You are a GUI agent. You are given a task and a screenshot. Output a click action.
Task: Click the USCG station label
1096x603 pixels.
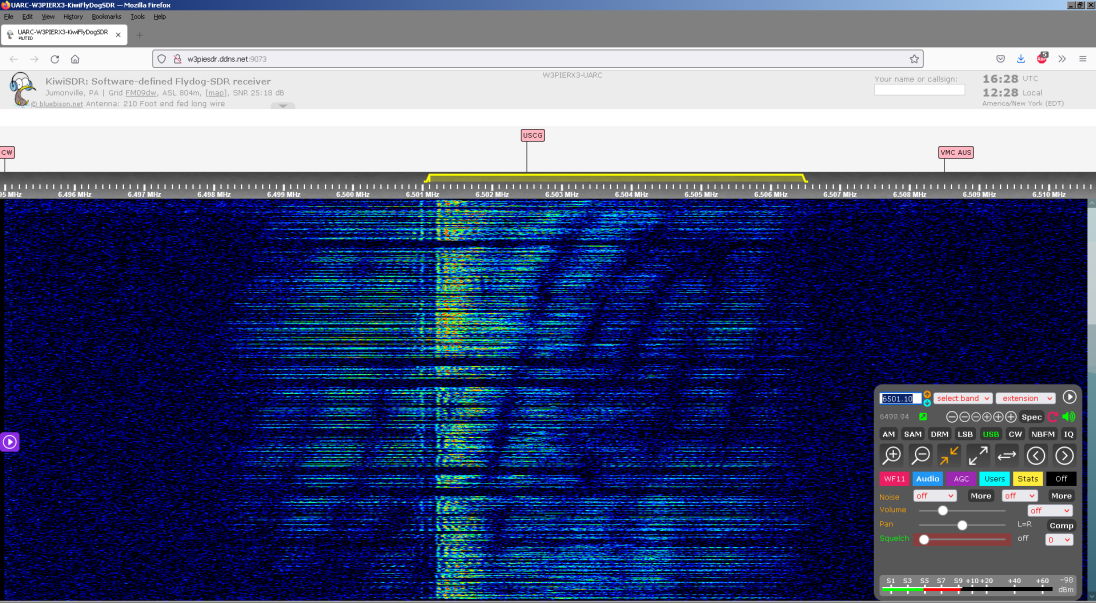tap(533, 135)
